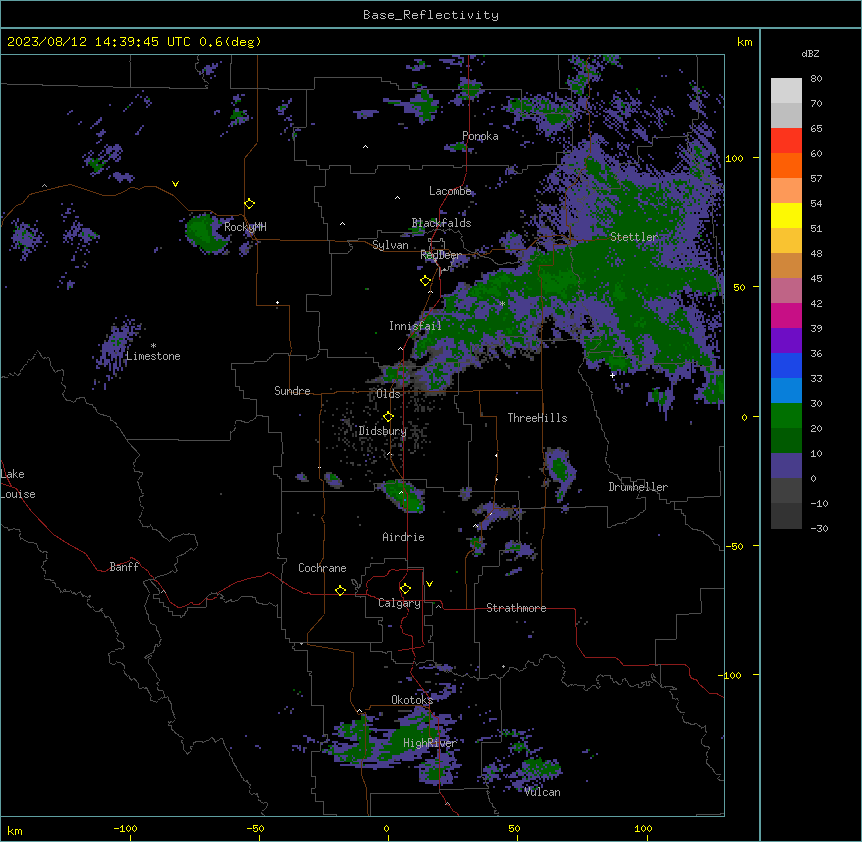This screenshot has height=842, width=862.
Task: Click the yellow V marker east of Calgary
Action: (429, 584)
